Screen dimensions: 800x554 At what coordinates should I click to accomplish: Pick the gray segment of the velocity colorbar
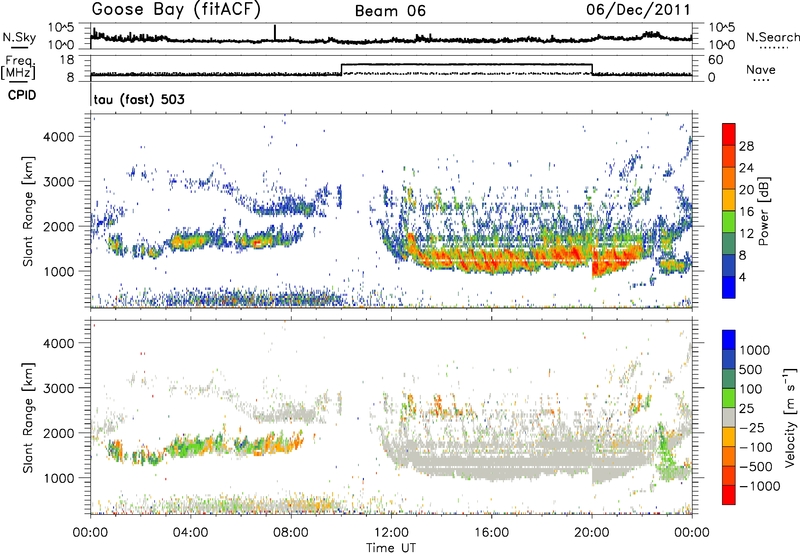(729, 417)
